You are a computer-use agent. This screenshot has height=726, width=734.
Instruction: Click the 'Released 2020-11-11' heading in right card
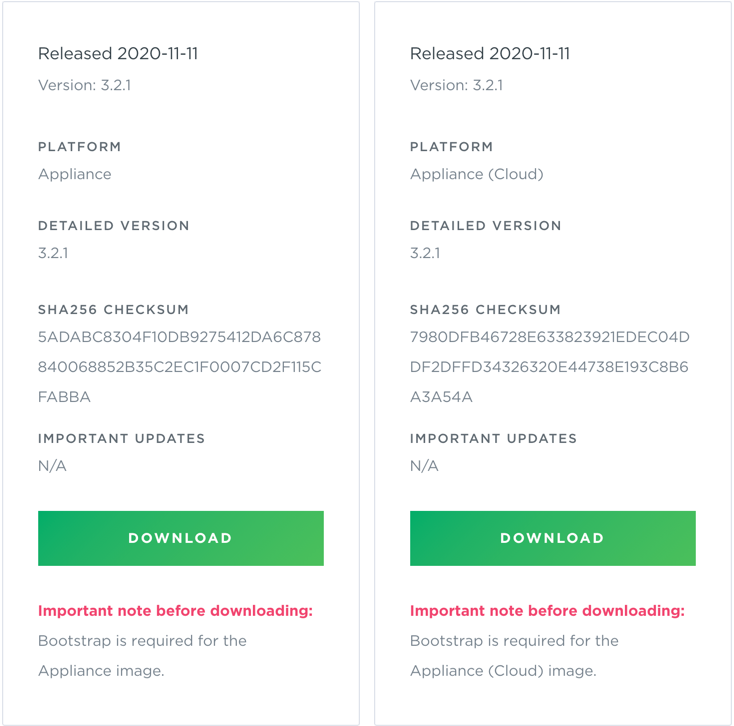pyautogui.click(x=490, y=53)
